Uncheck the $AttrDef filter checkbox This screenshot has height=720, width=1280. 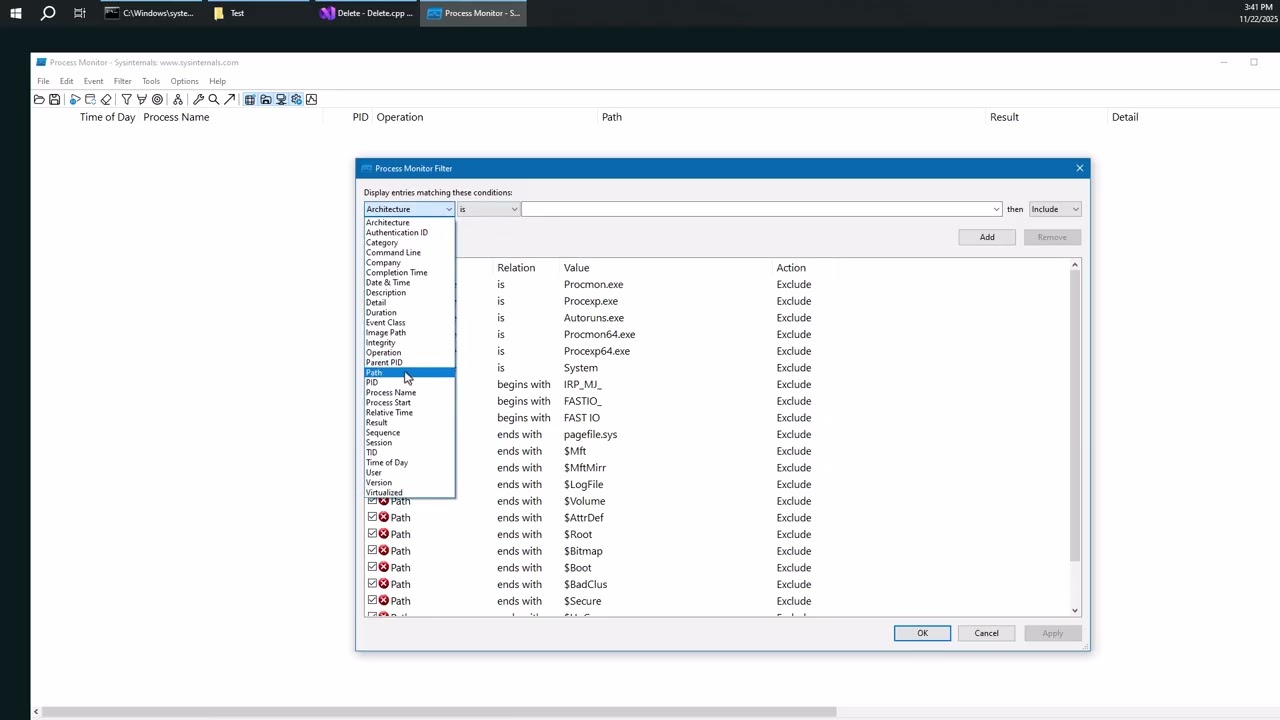[x=372, y=517]
